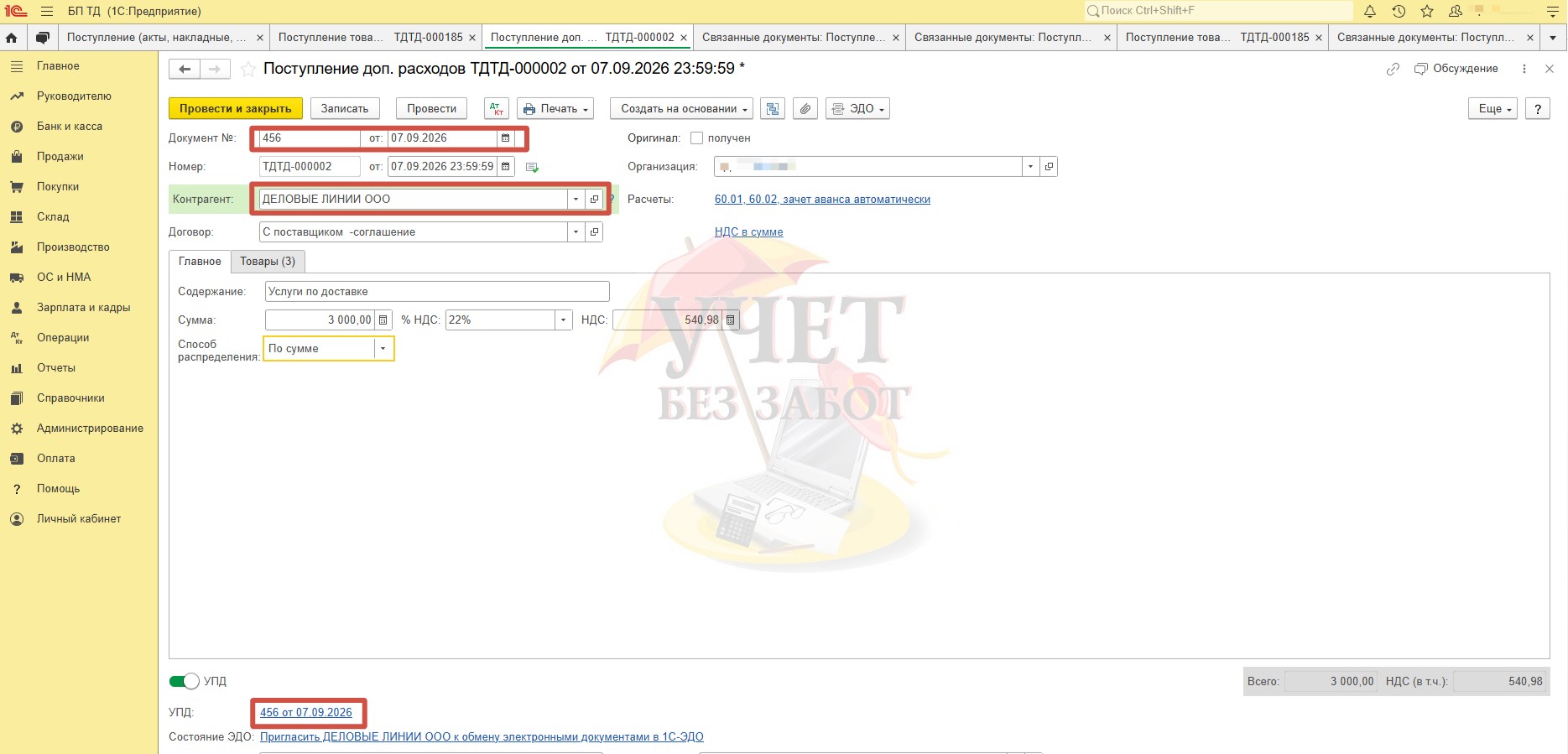Screen dimensions: 1568x754
Task: Open Договор item form icon
Action: (x=594, y=232)
